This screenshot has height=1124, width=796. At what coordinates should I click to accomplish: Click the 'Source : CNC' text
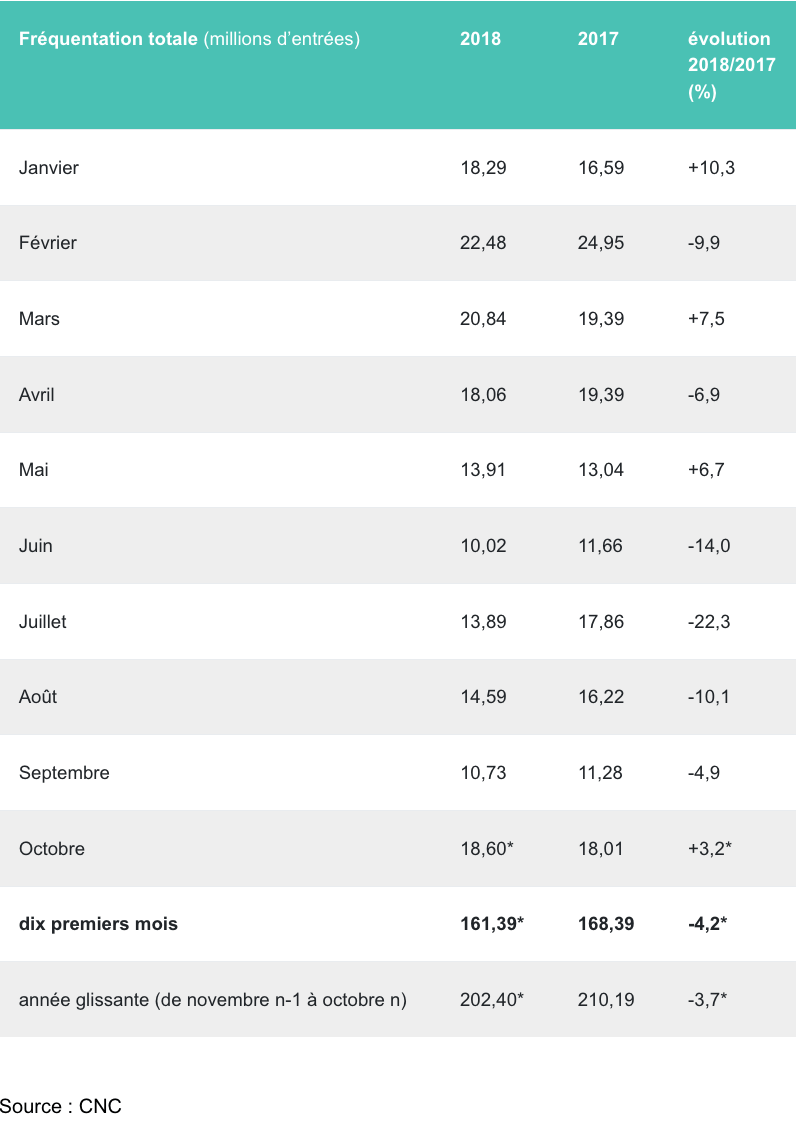point(61,1106)
